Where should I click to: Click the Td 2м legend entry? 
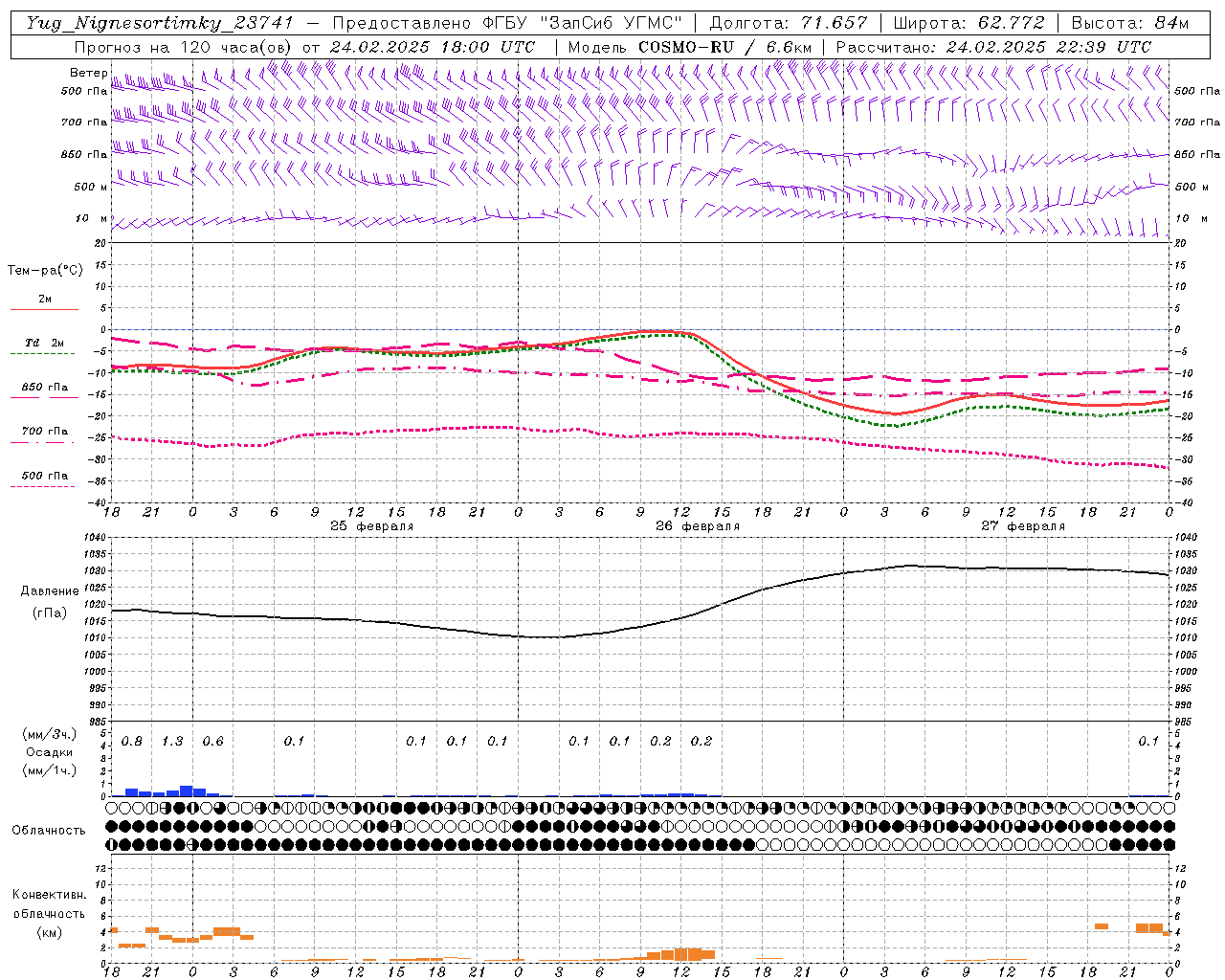pos(45,343)
